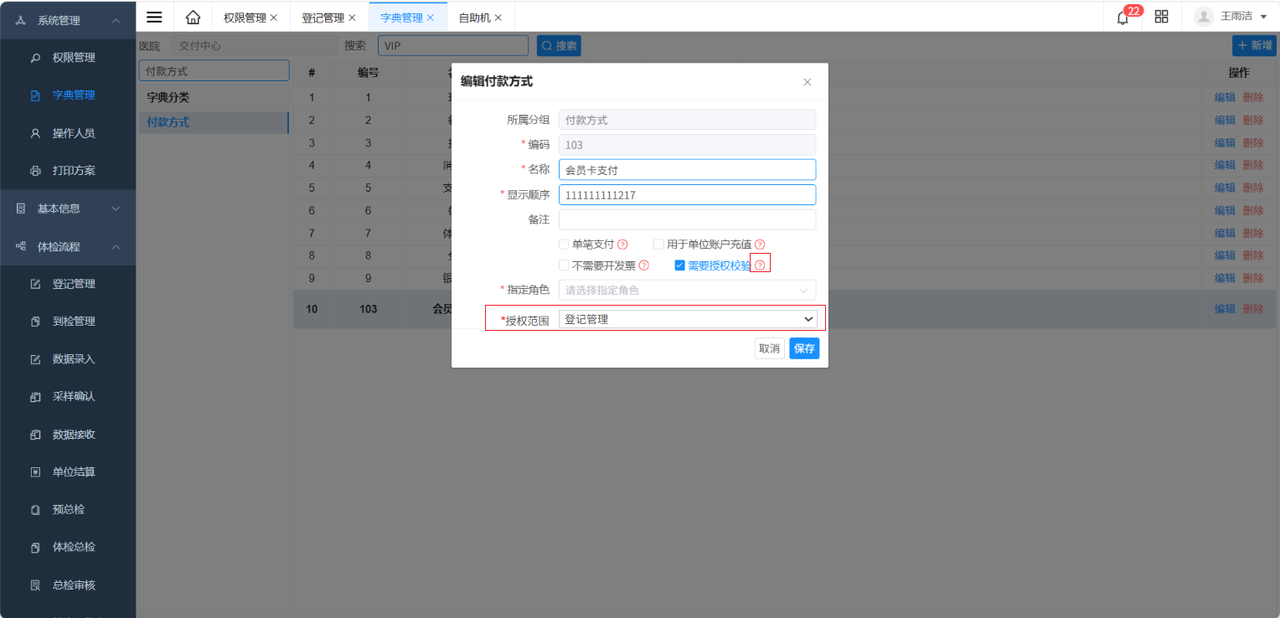The width and height of the screenshot is (1280, 618).
Task: Expand the 基本信息 sidebar section
Action: coord(68,208)
